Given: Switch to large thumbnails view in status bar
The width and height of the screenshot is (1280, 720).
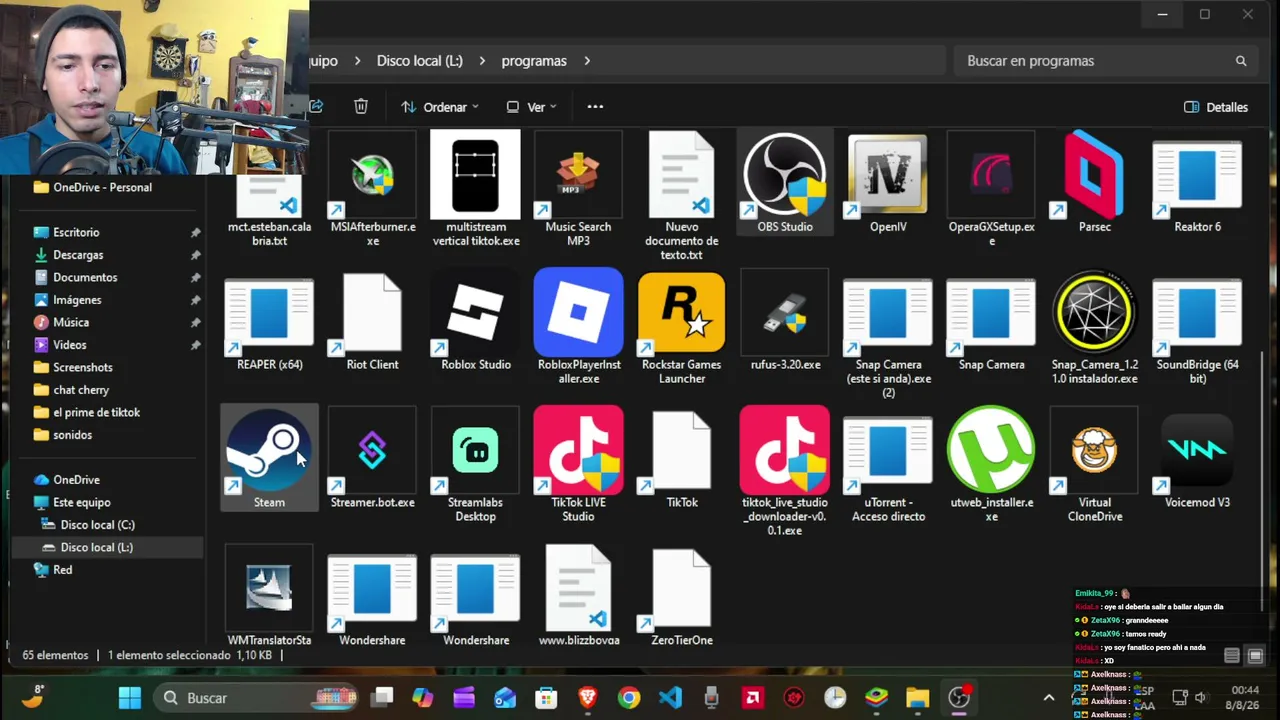Looking at the screenshot, I should click(x=1255, y=656).
